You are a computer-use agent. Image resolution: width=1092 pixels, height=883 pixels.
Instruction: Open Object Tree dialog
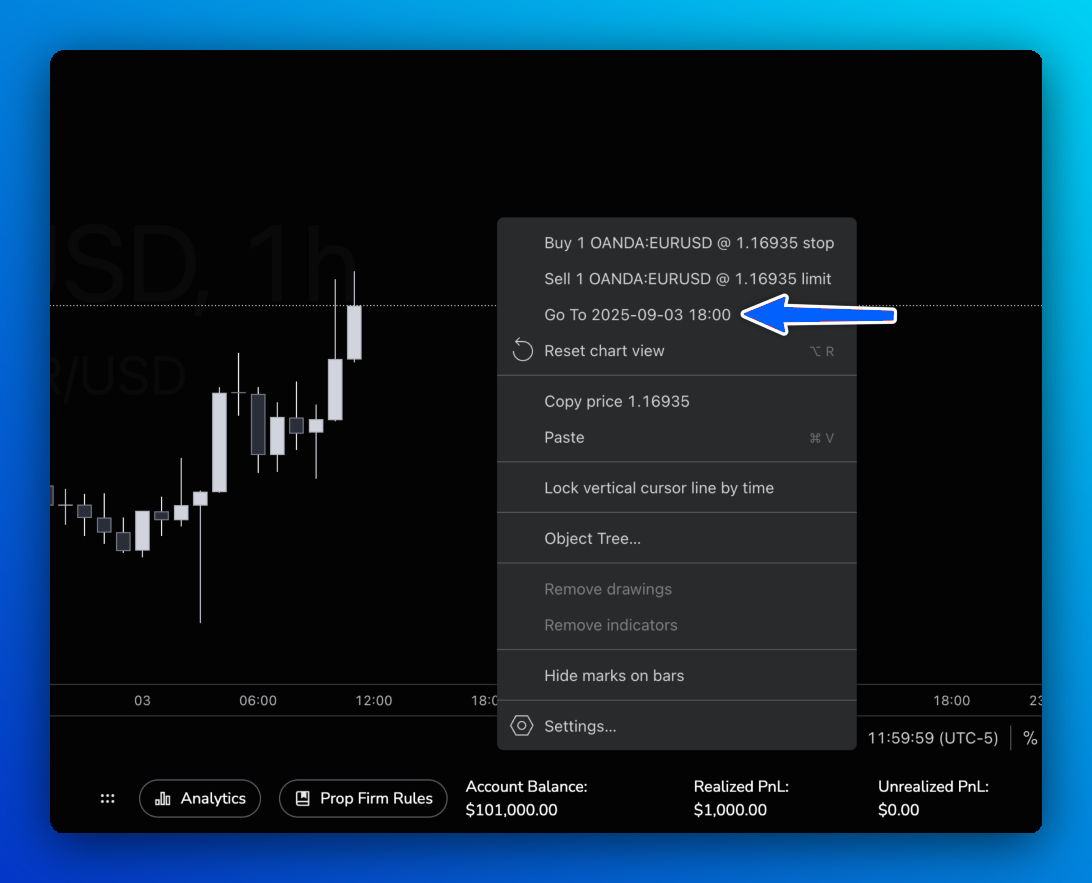pyautogui.click(x=676, y=539)
